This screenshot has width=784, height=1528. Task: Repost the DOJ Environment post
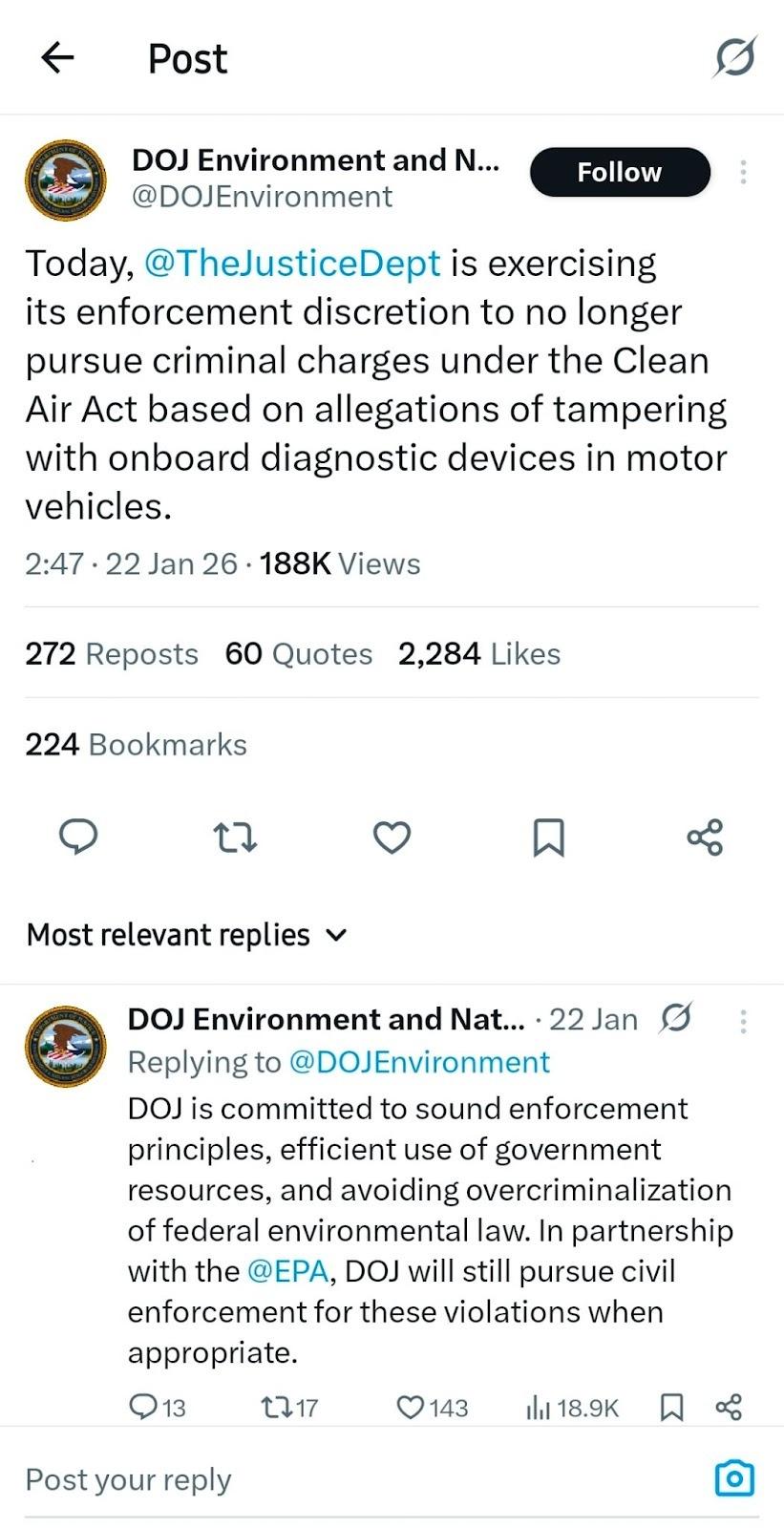tap(235, 838)
